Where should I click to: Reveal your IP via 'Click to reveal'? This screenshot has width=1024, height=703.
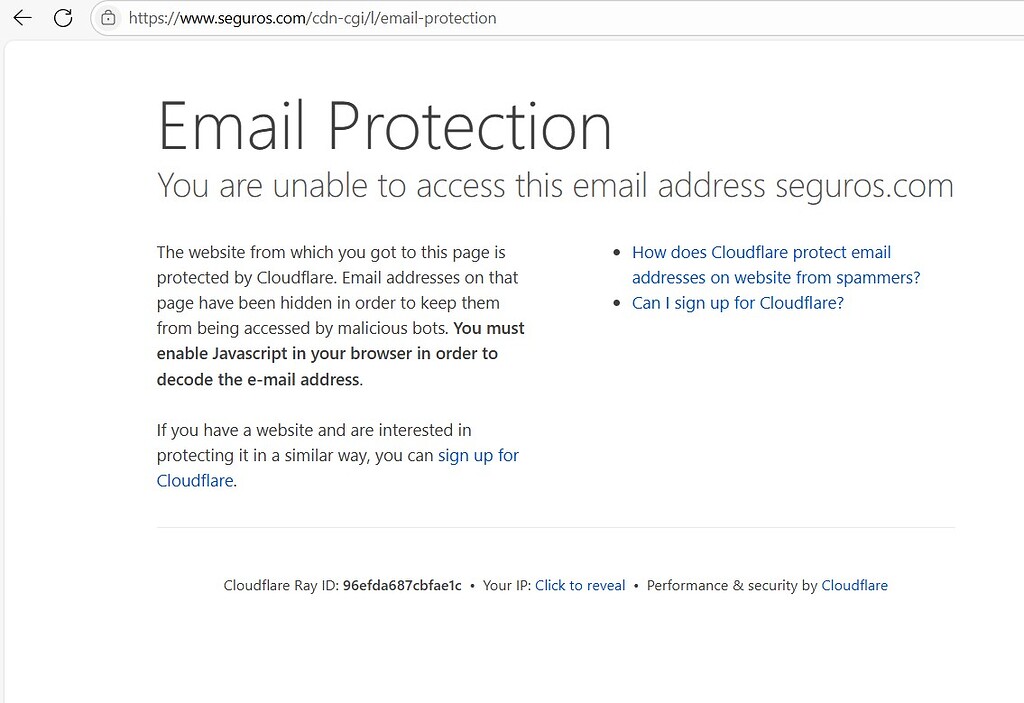(580, 585)
